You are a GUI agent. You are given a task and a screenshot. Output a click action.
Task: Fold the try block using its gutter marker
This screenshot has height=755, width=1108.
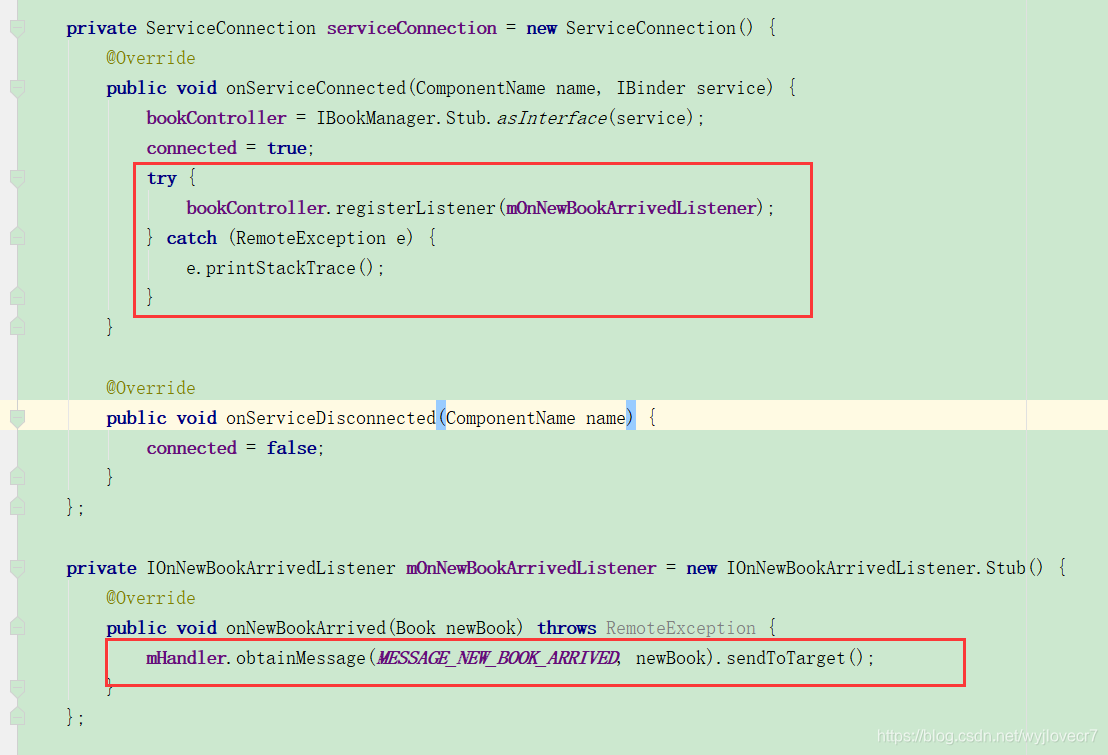point(18,178)
